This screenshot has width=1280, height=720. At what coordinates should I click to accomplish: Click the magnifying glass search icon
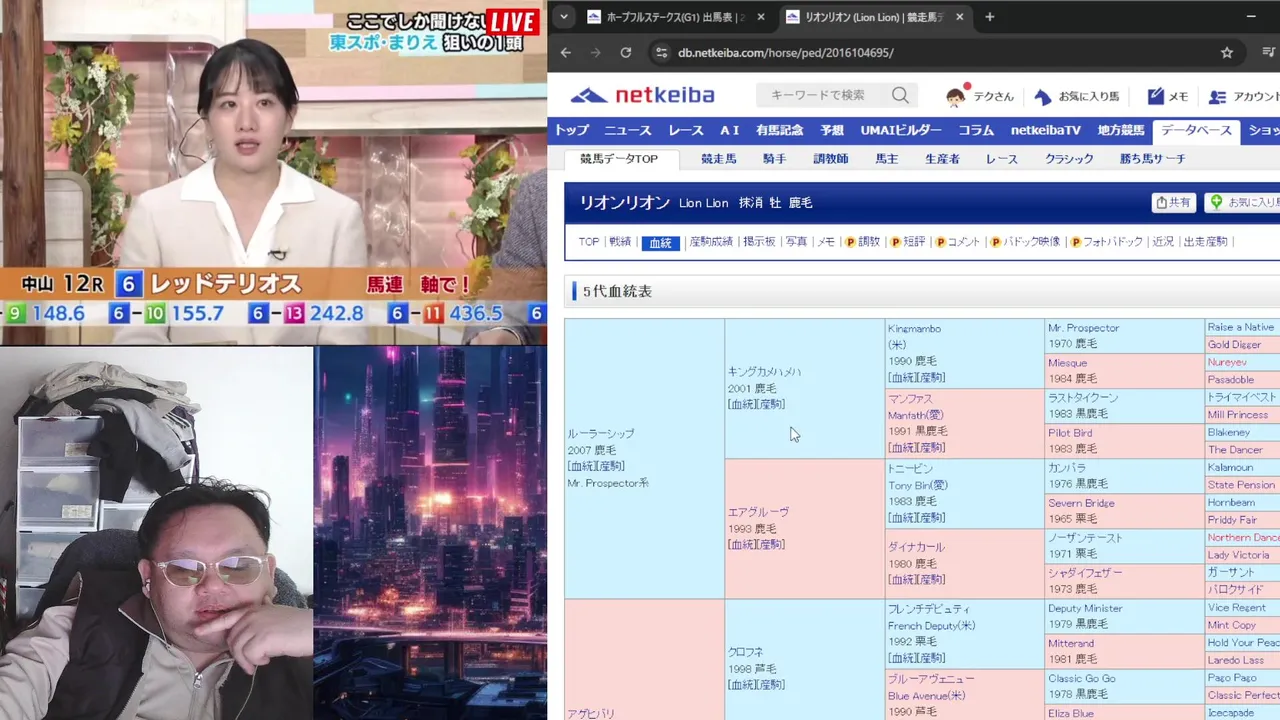pos(900,95)
